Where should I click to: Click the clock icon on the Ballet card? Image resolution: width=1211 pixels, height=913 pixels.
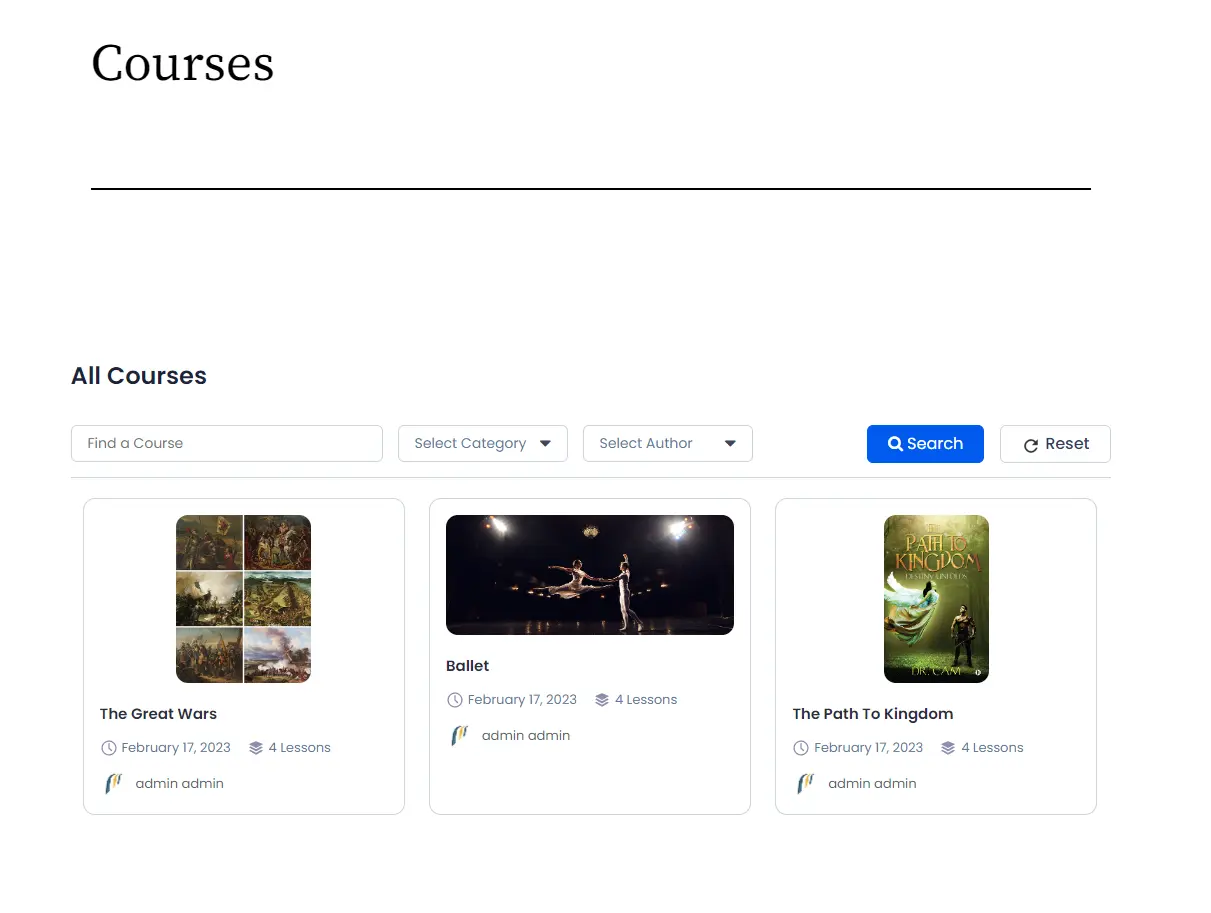(455, 700)
